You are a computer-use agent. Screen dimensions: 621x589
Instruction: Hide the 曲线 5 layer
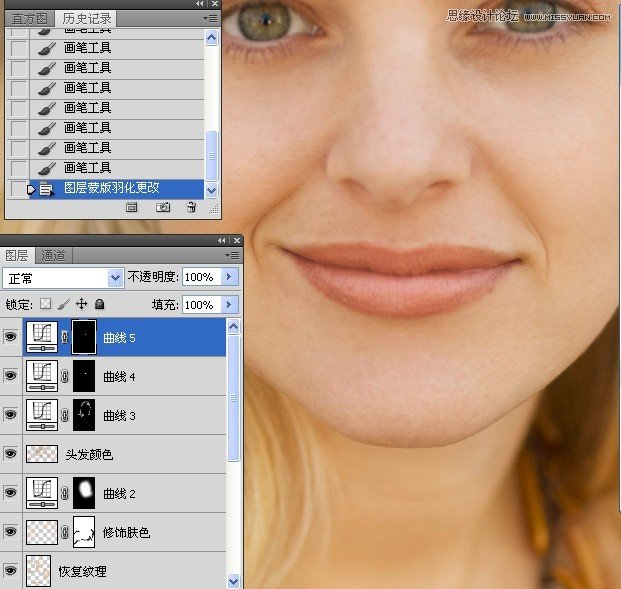tap(11, 337)
